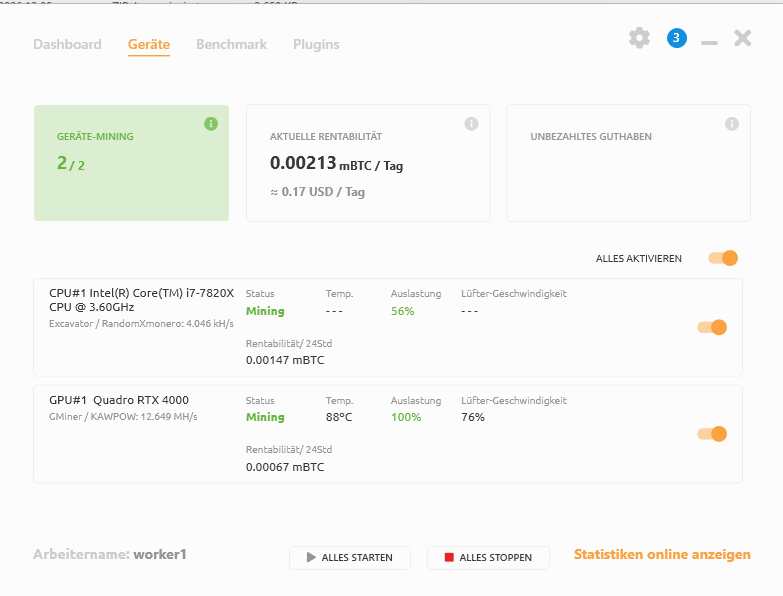Select the Geräte tab
The height and width of the screenshot is (596, 783).
click(149, 45)
